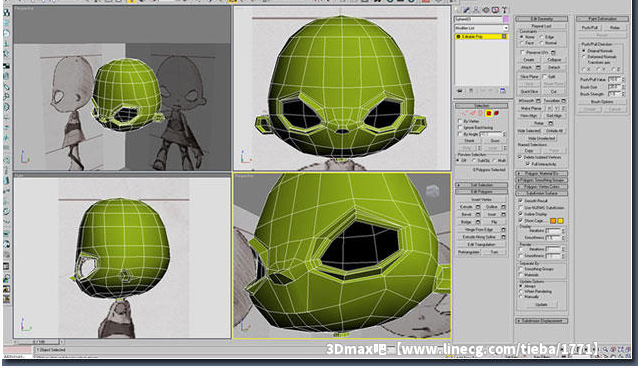Click the QuickSlice button
This screenshot has height=368, width=638.
click(x=529, y=92)
